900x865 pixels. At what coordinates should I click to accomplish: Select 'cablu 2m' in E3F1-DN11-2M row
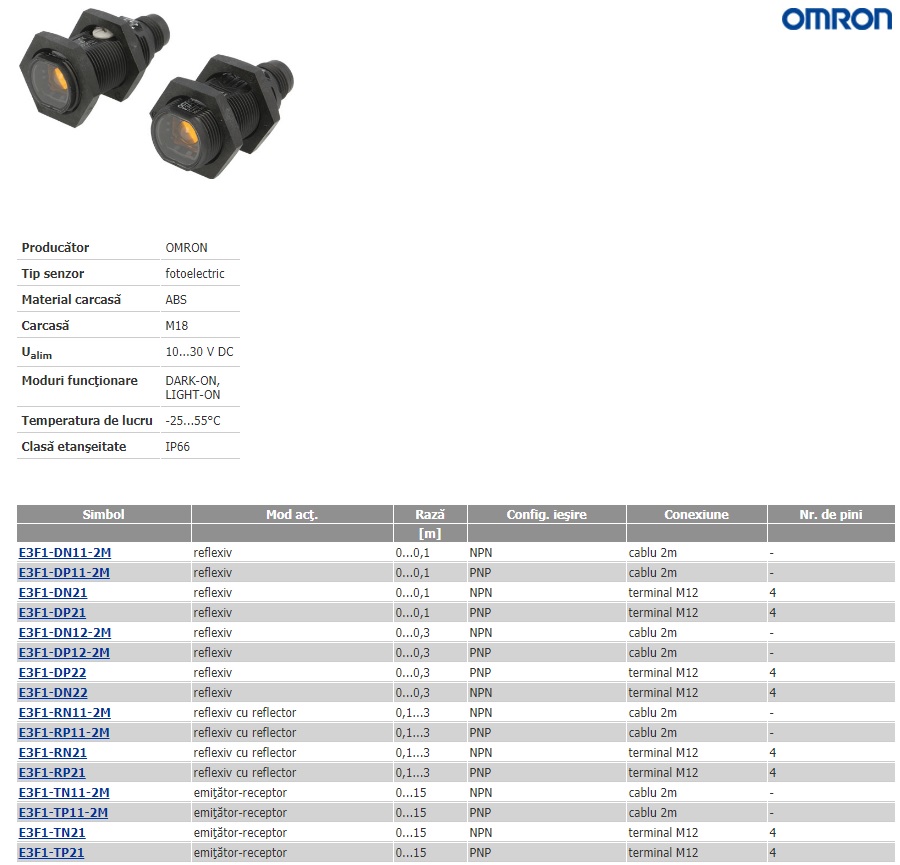[653, 553]
